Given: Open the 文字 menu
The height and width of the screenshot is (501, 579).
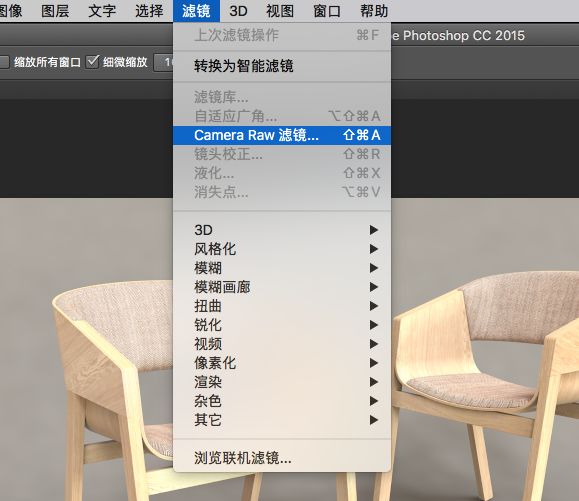Looking at the screenshot, I should pyautogui.click(x=102, y=11).
